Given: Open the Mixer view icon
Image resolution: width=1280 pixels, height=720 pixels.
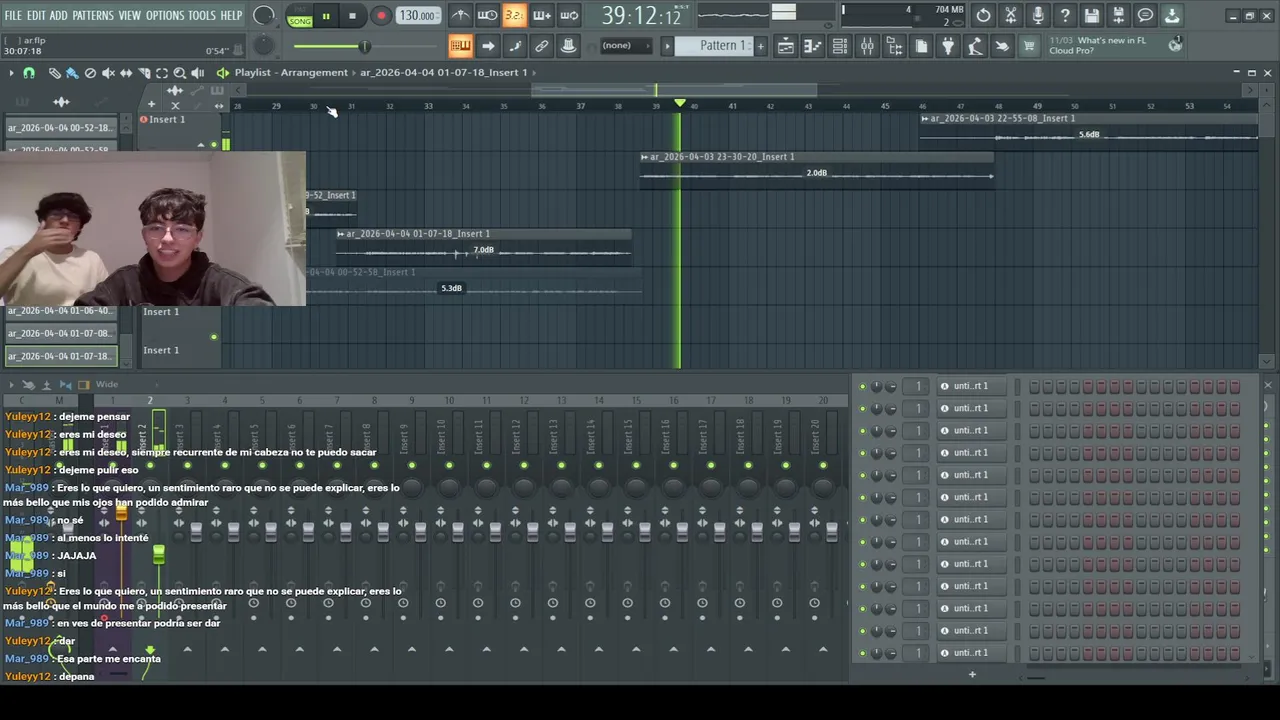Looking at the screenshot, I should pos(867,45).
